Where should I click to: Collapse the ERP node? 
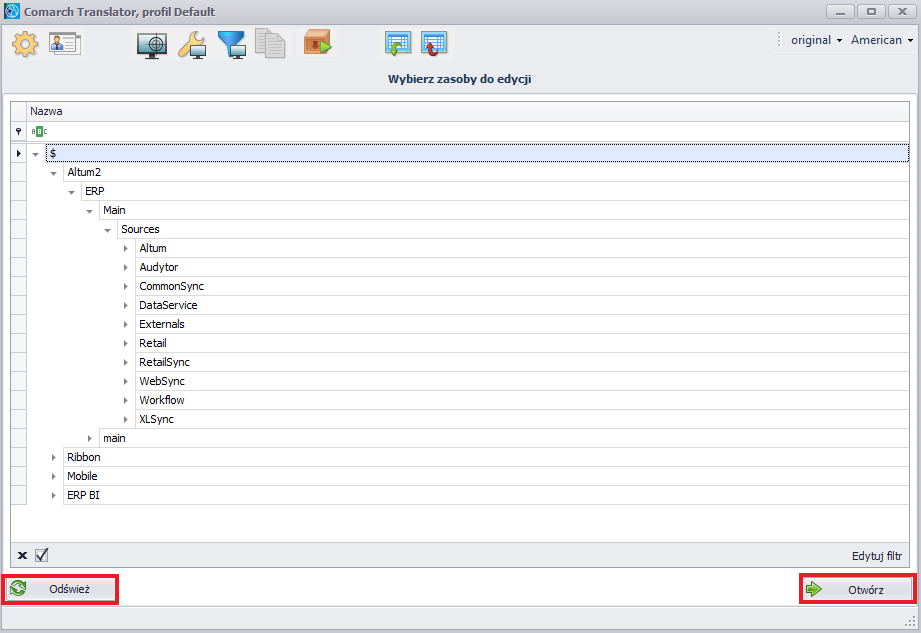[72, 192]
